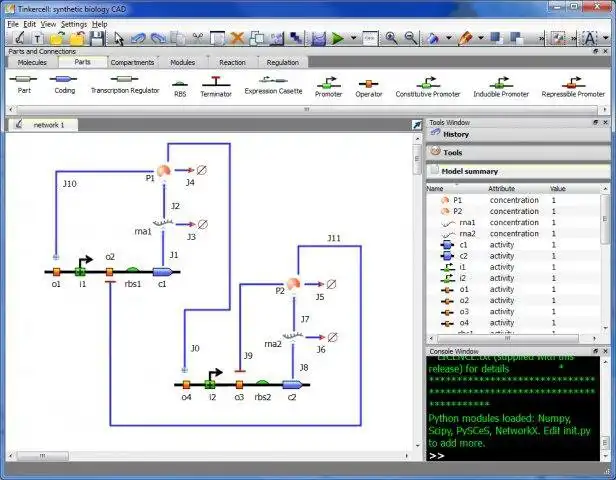Screen dimensions: 616x480
Task: Switch to the Reaction tab
Action: (x=232, y=62)
